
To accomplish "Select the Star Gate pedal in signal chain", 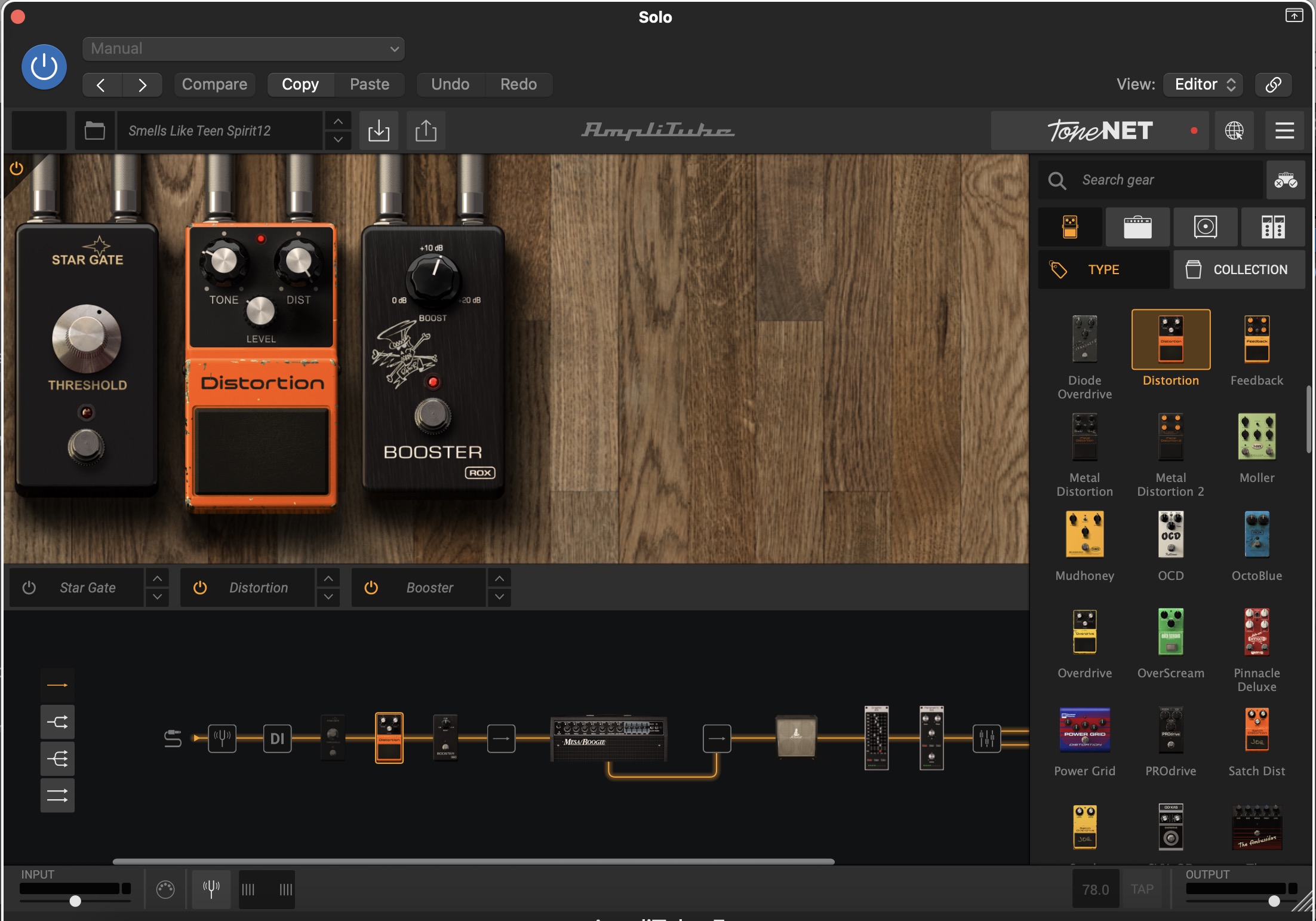I will coord(333,738).
